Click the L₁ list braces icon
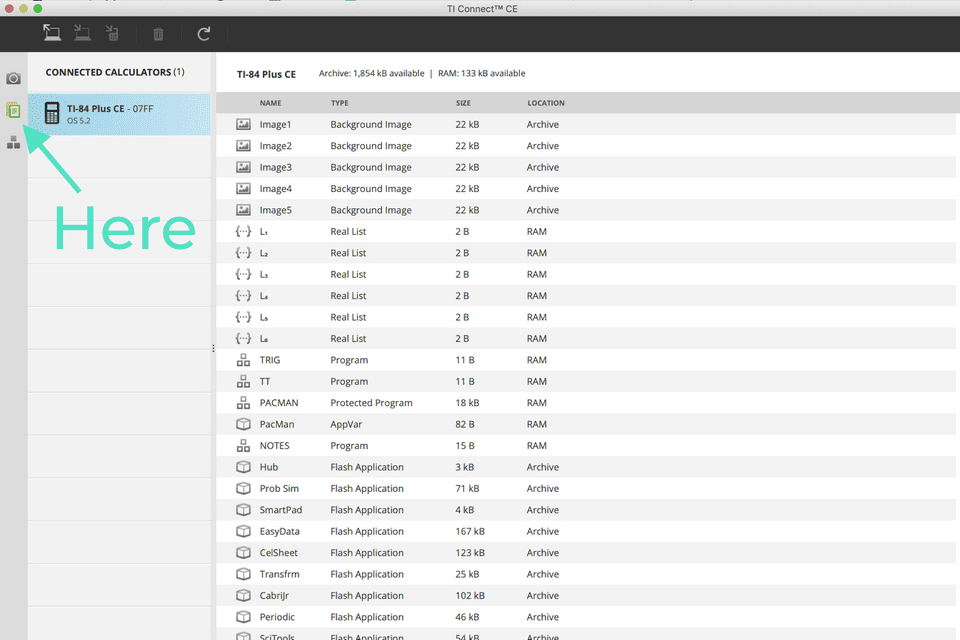 (243, 232)
